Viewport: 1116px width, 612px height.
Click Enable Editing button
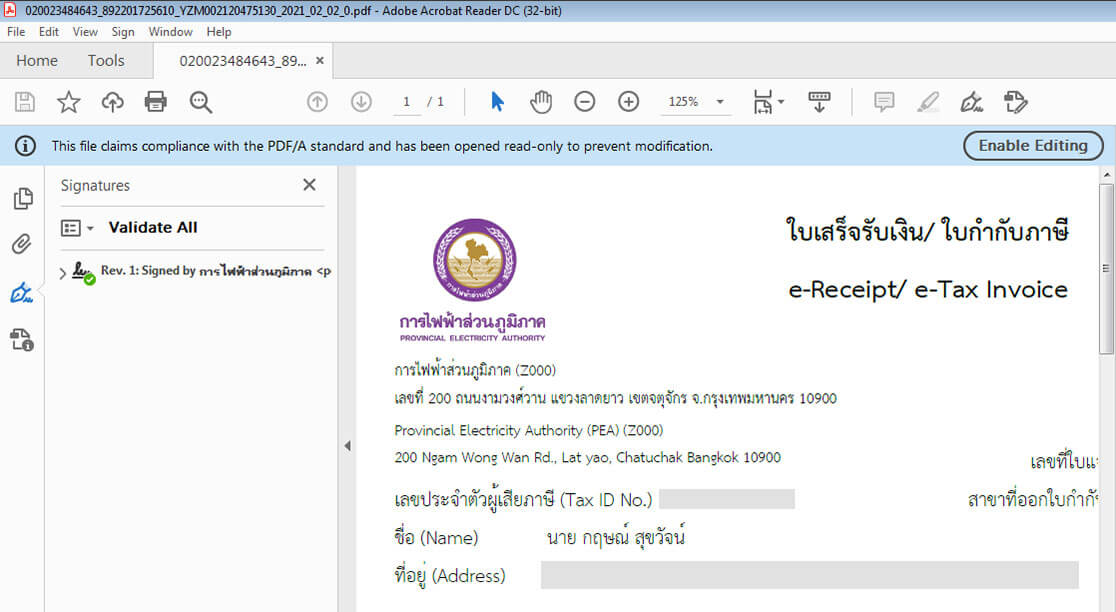click(1033, 146)
